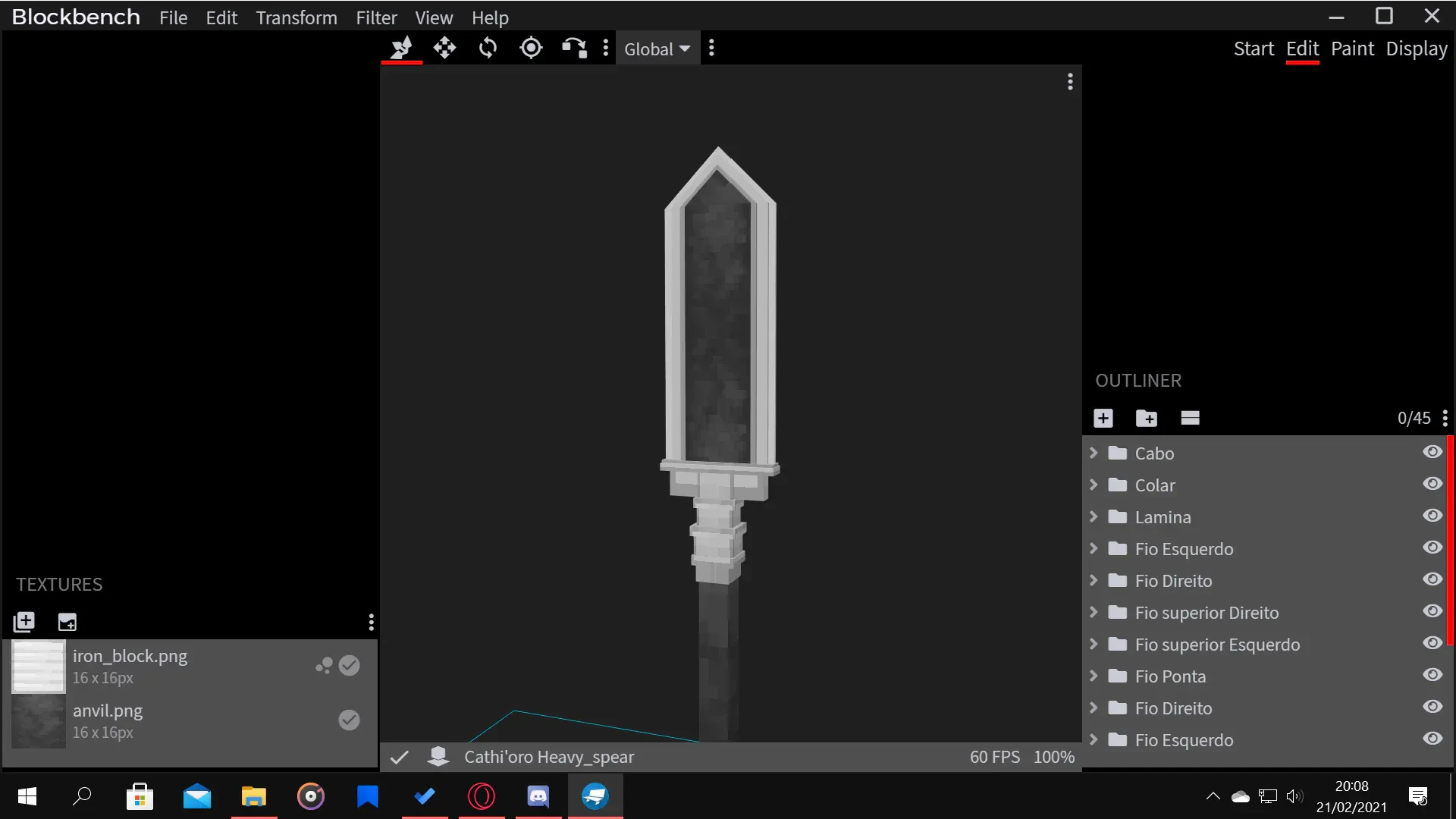Go to the Start tab
The image size is (1456, 819).
1254,49
